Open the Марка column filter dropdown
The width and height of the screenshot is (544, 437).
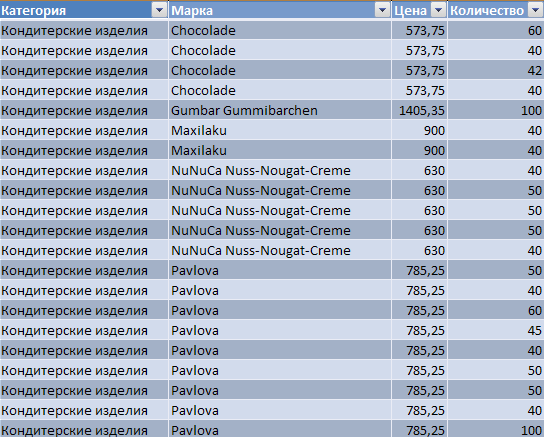coord(382,10)
